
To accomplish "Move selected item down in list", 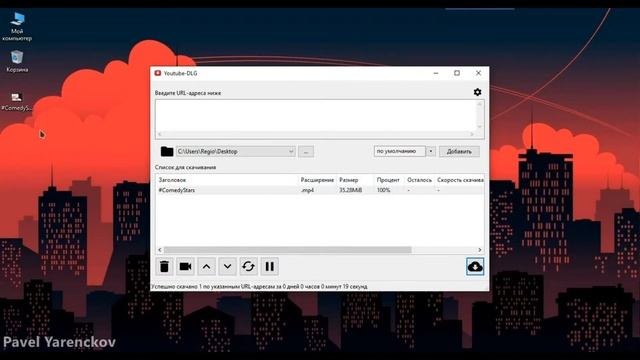I will pyautogui.click(x=227, y=267).
